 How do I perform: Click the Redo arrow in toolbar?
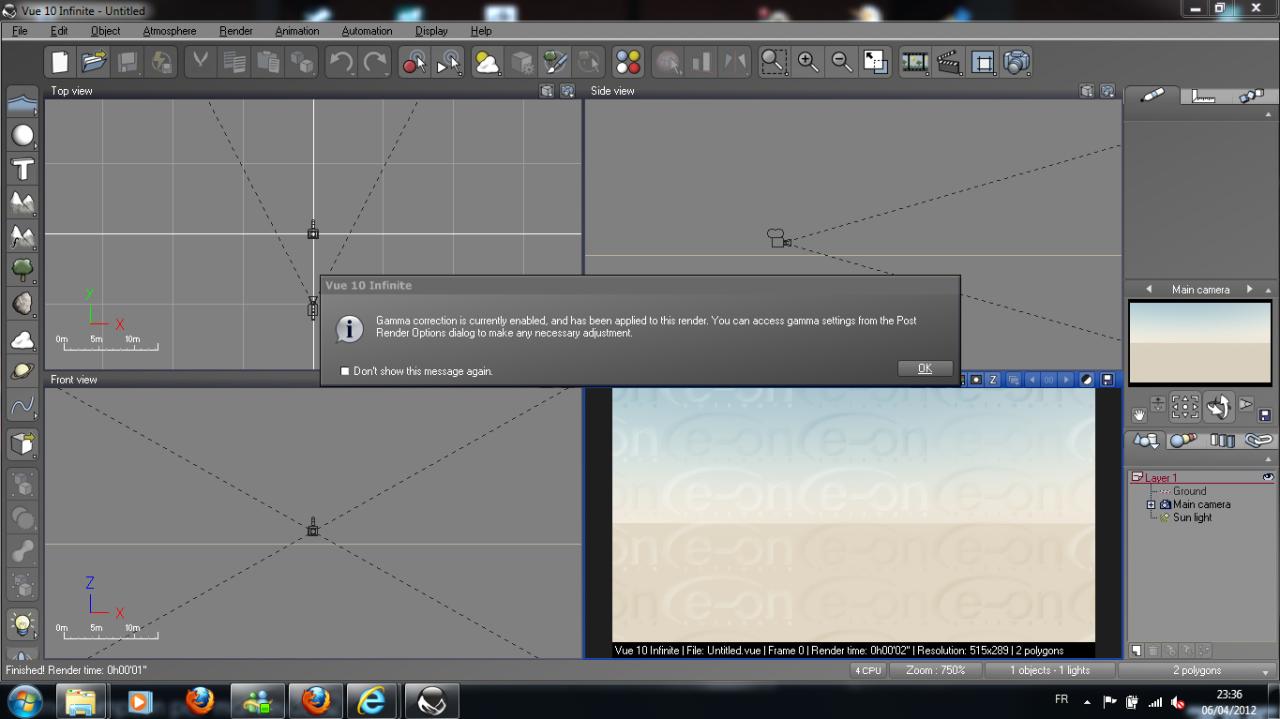click(376, 62)
